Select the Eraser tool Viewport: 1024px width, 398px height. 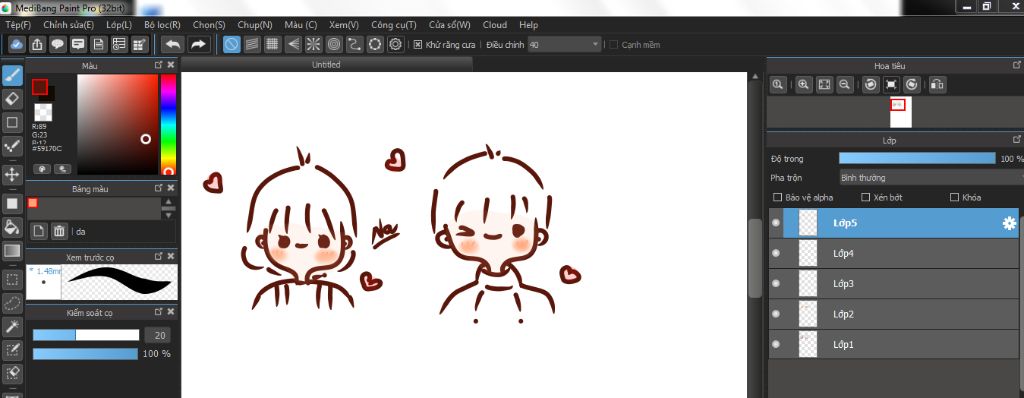point(12,99)
